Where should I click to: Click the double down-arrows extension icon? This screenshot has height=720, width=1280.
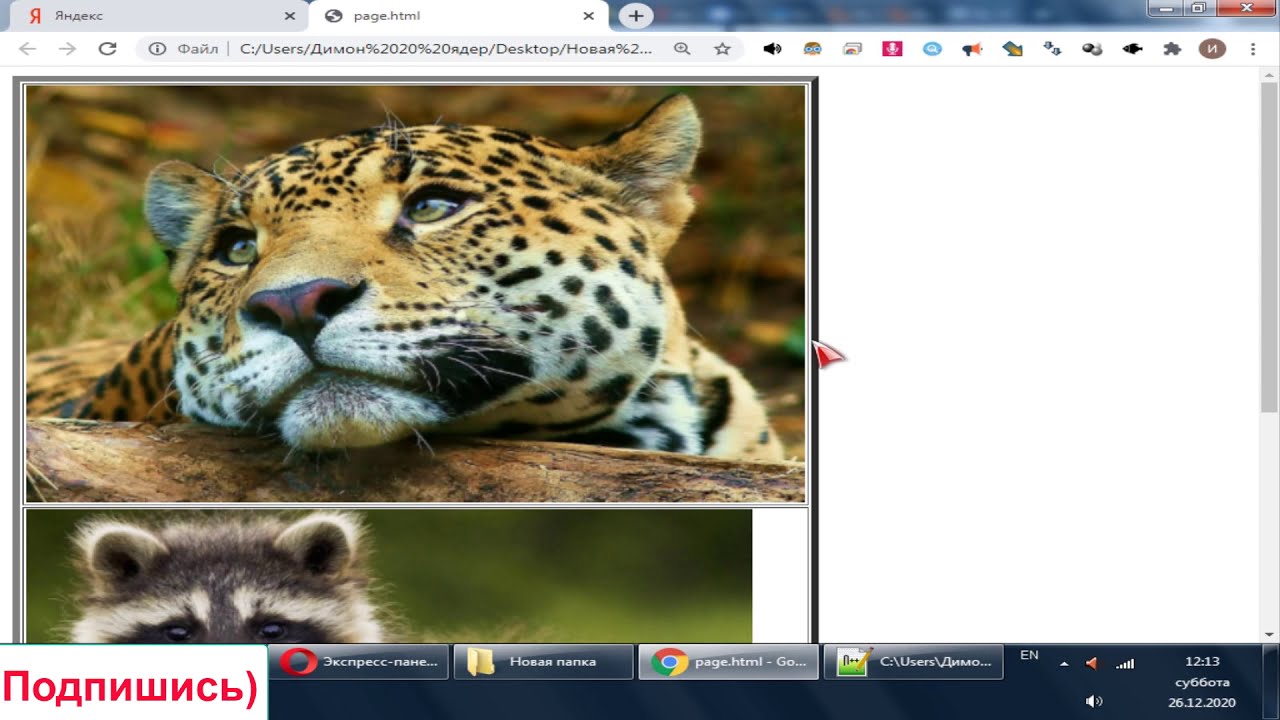(x=1052, y=48)
